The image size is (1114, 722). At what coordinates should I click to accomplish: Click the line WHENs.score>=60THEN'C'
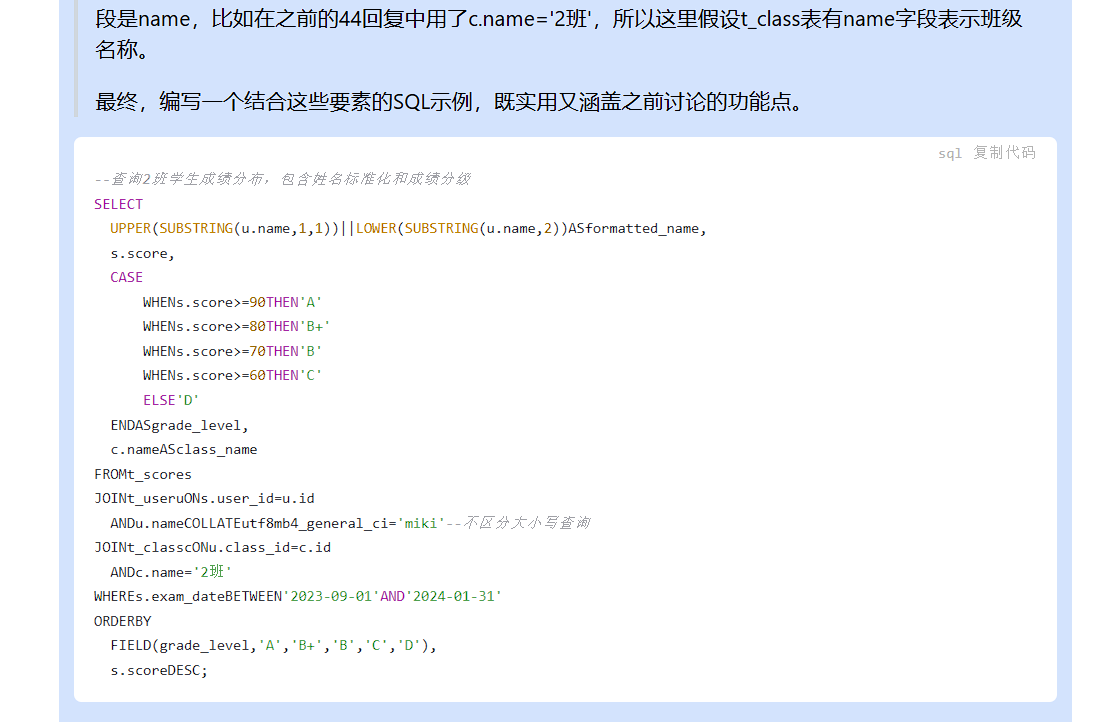click(x=232, y=376)
